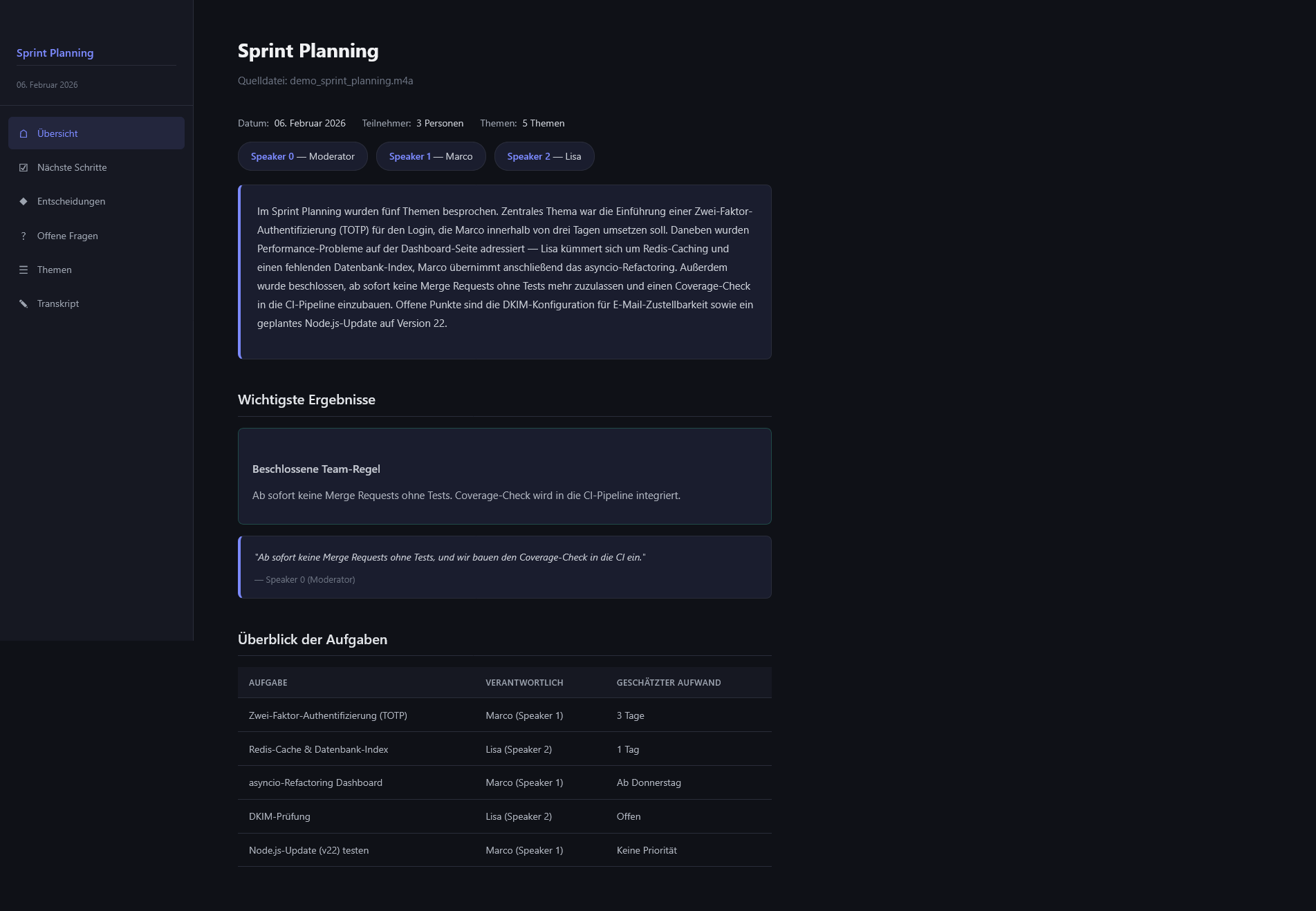
Task: Click the Verantwortlich column header
Action: [x=524, y=682]
